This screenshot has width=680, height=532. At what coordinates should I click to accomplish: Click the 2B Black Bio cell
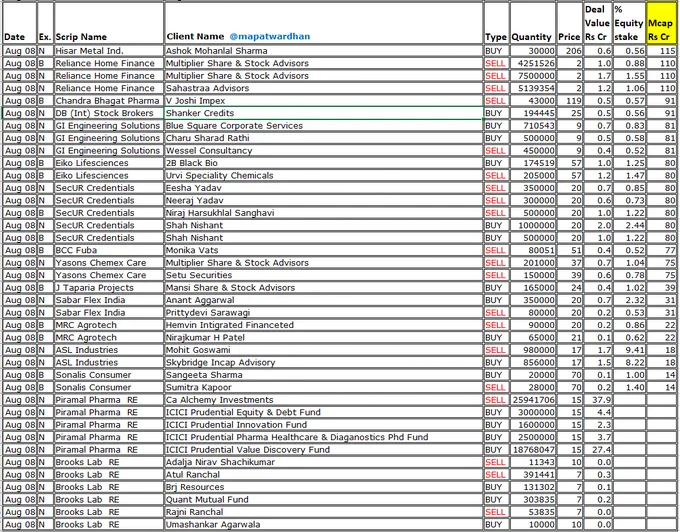point(324,163)
